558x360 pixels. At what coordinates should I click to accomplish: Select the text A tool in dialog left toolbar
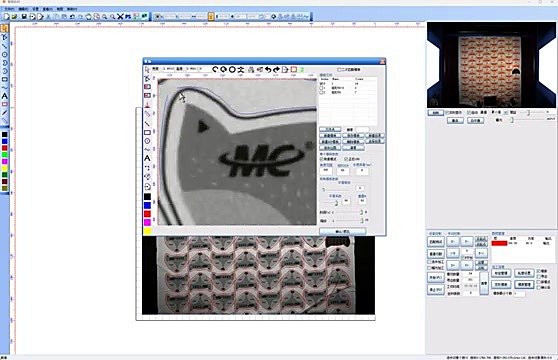(147, 158)
